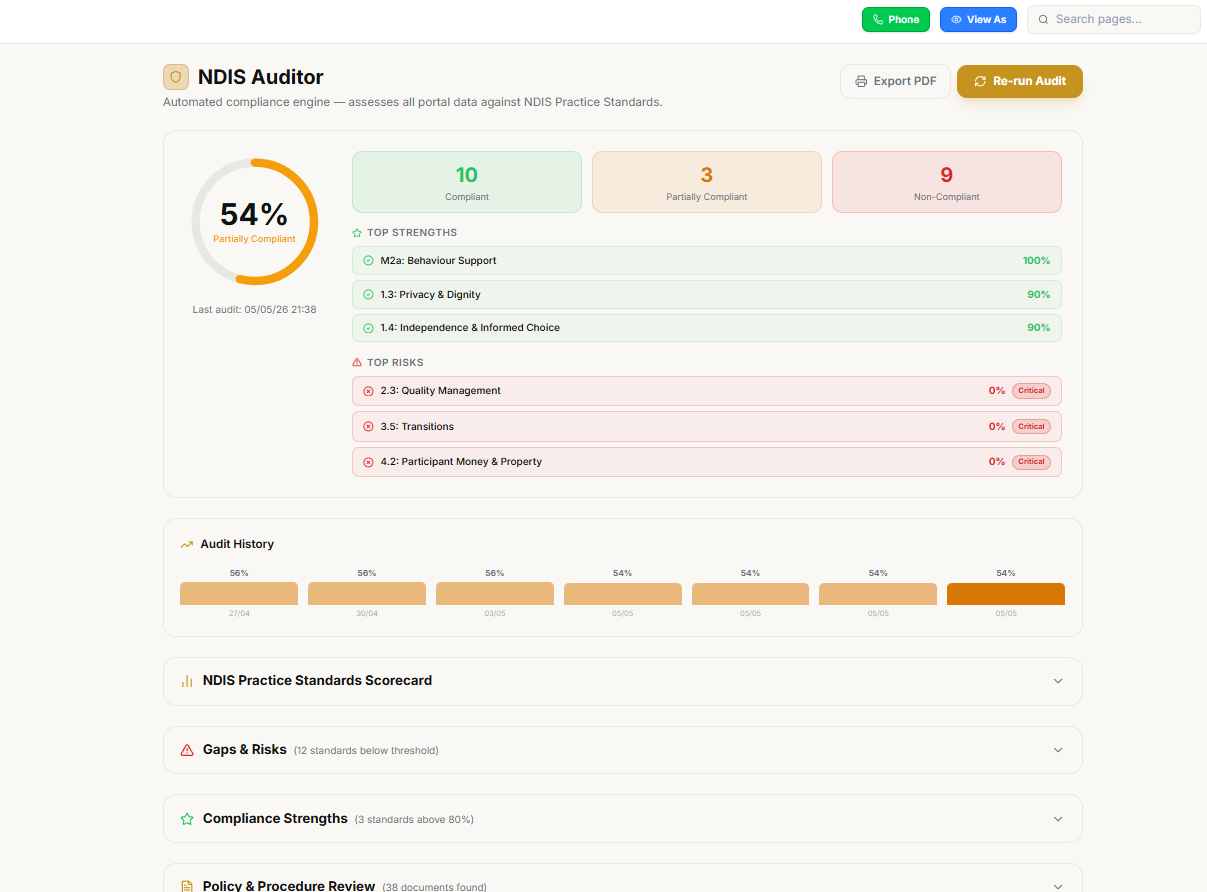The image size is (1207, 892).
Task: Re-run the compliance audit
Action: click(1020, 81)
